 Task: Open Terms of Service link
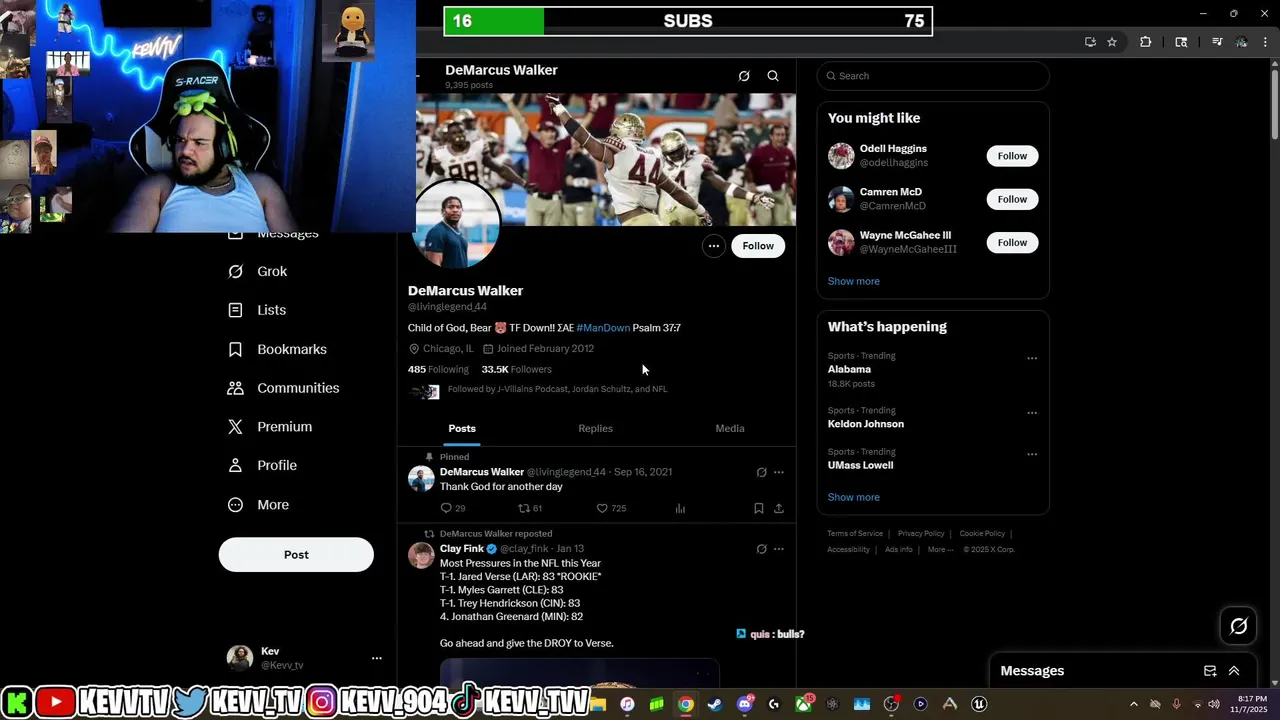(855, 534)
